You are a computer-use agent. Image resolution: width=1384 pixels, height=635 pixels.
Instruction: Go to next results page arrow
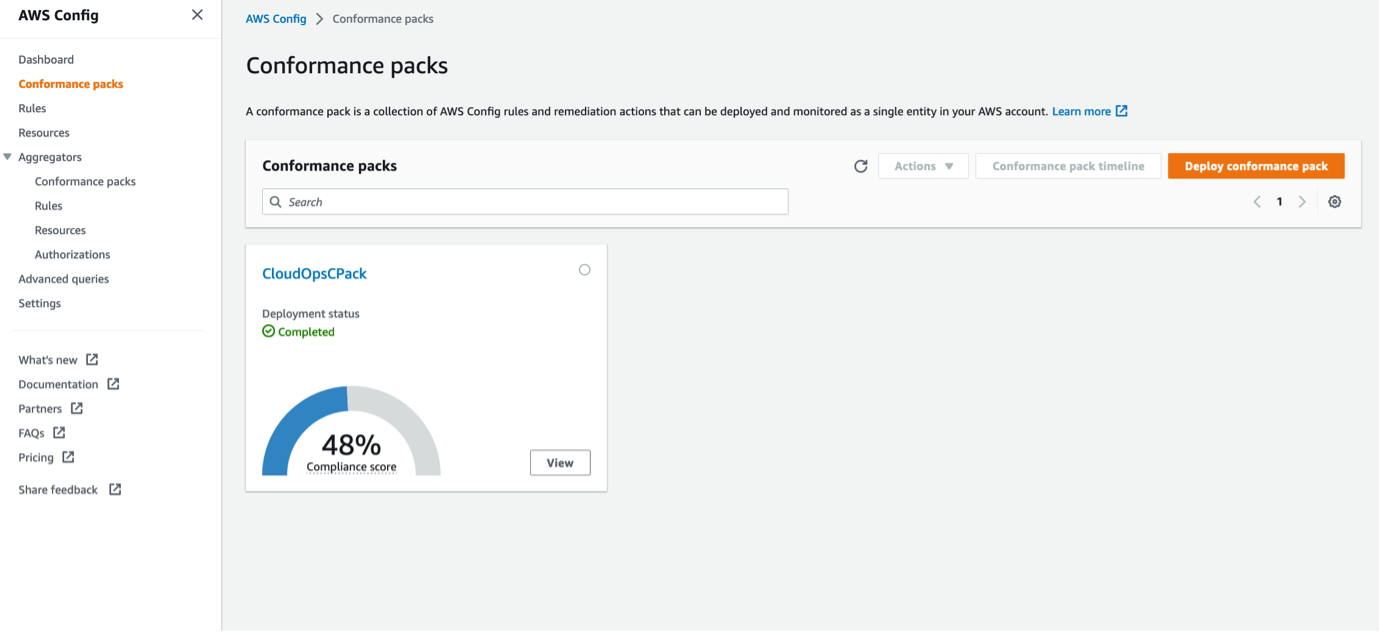1302,201
